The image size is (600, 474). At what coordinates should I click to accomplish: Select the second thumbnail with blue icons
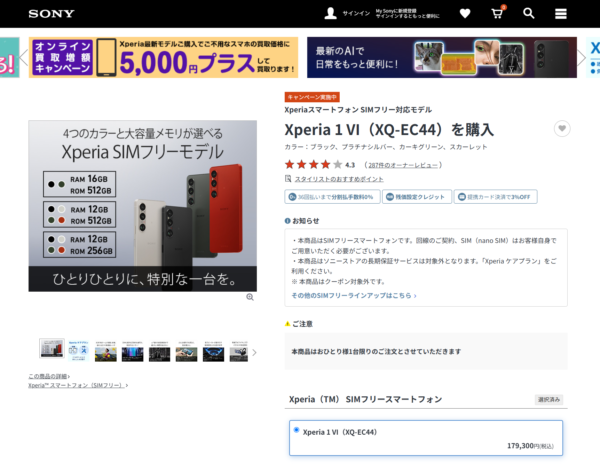tap(78, 350)
